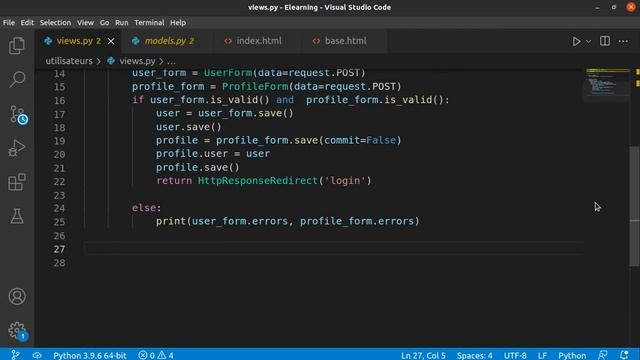Switch to the views.py tab
640x360 pixels.
click(x=78, y=41)
